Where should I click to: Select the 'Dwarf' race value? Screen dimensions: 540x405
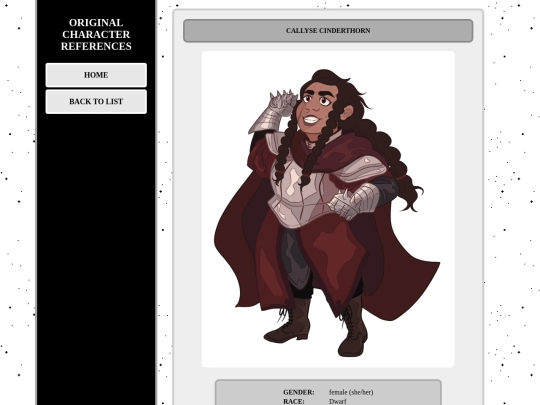[x=338, y=402]
